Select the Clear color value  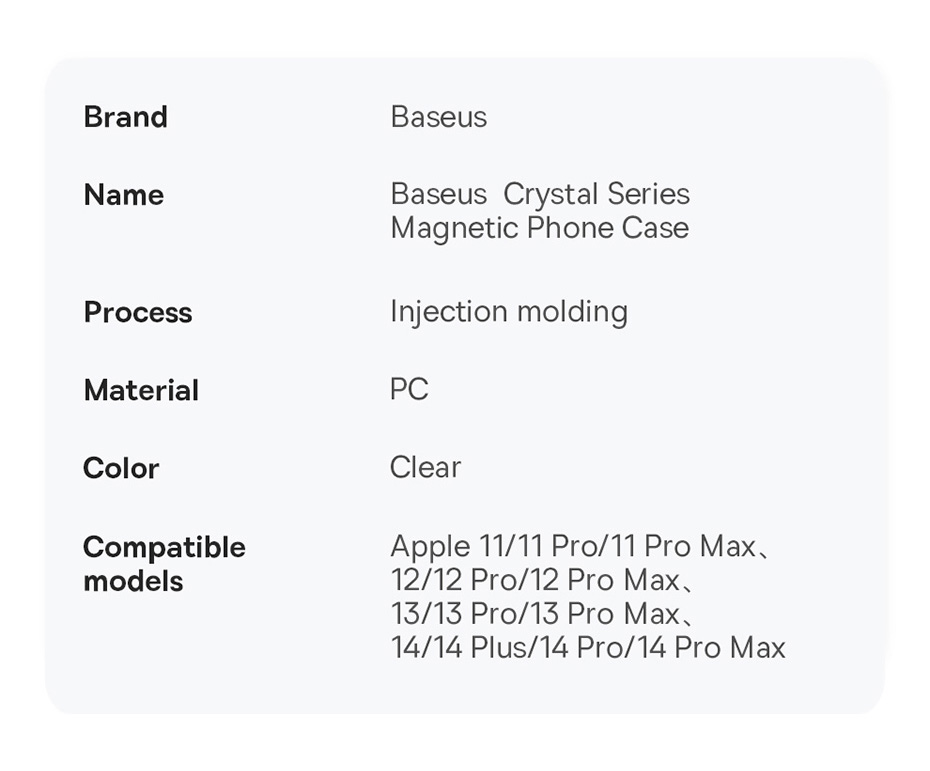point(425,467)
